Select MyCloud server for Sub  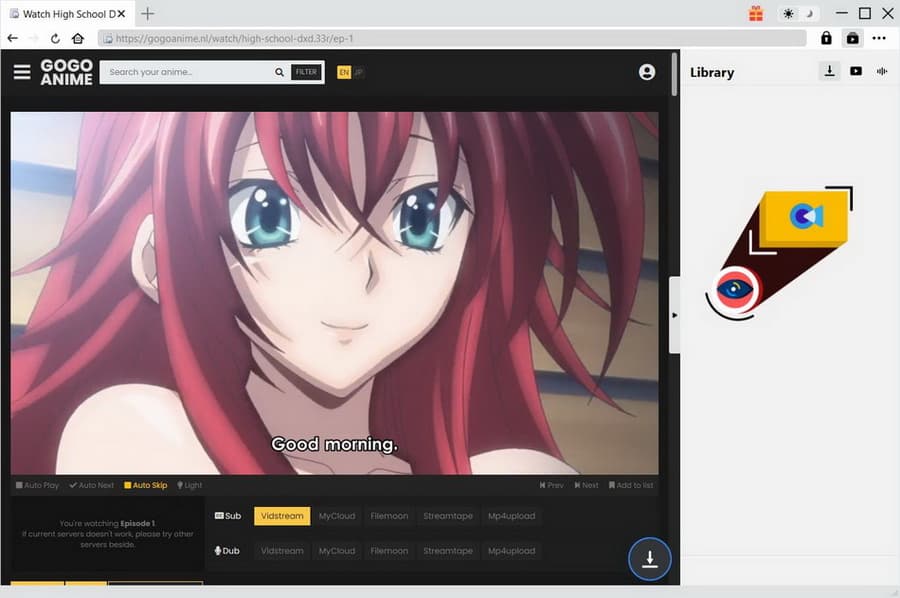337,516
